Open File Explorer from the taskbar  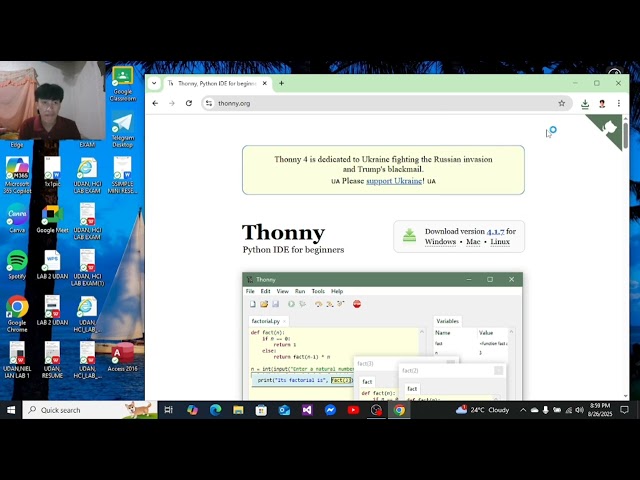pos(238,410)
